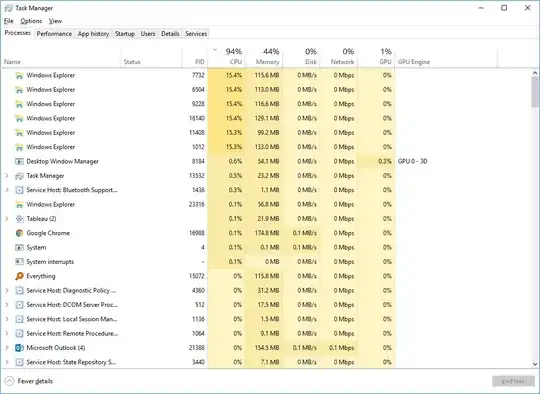Click the scrollbar down arrow
Viewport: 540px width, 394px height.
535,364
